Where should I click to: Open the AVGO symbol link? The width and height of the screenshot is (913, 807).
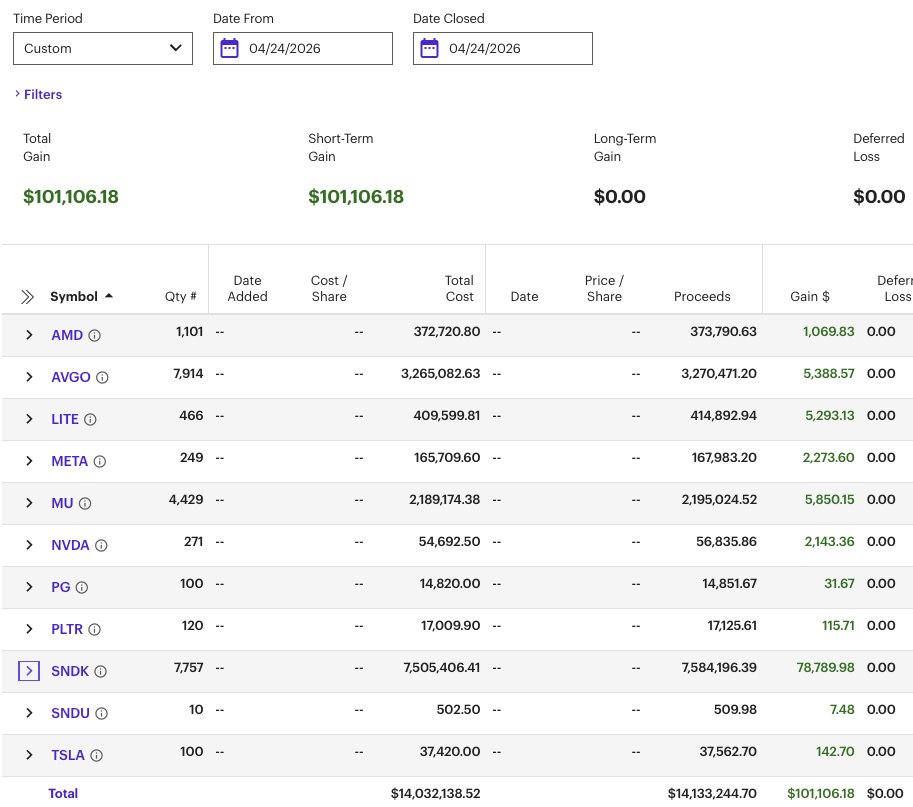click(71, 377)
